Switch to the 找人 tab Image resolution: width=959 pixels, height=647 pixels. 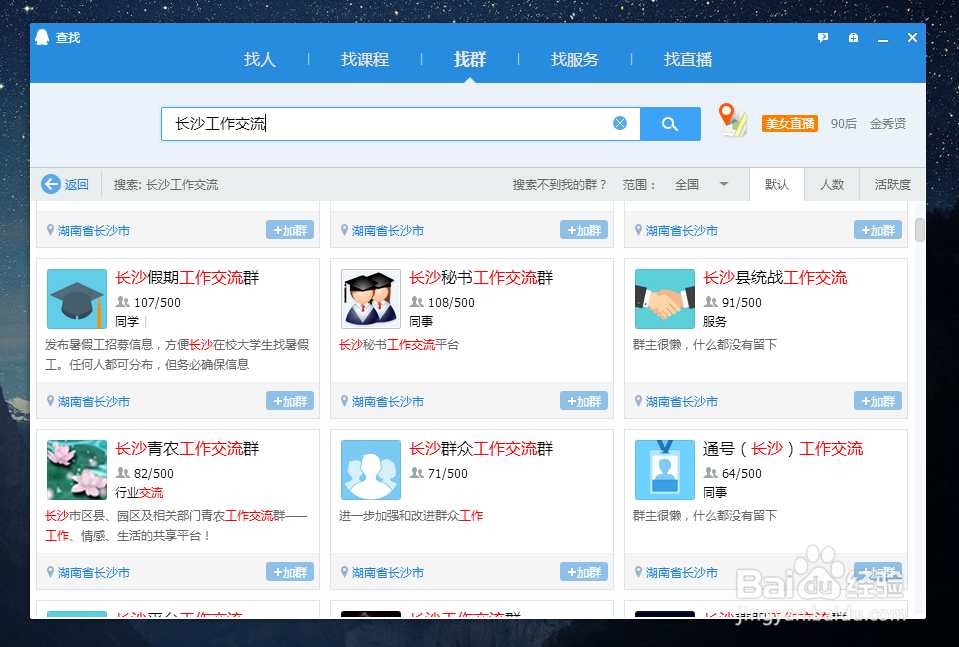pos(259,59)
